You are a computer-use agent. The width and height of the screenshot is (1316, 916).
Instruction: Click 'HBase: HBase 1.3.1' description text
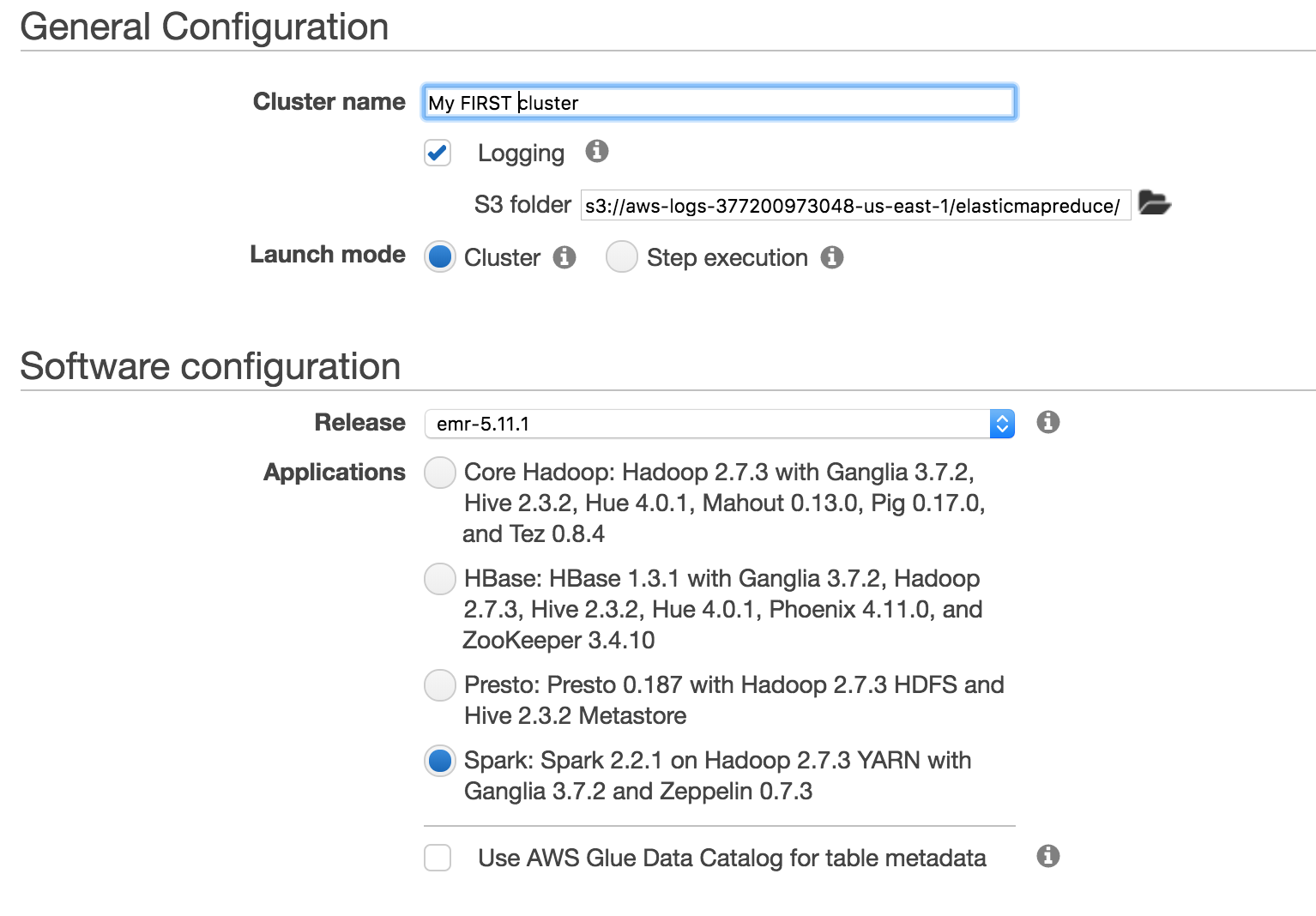tap(722, 609)
